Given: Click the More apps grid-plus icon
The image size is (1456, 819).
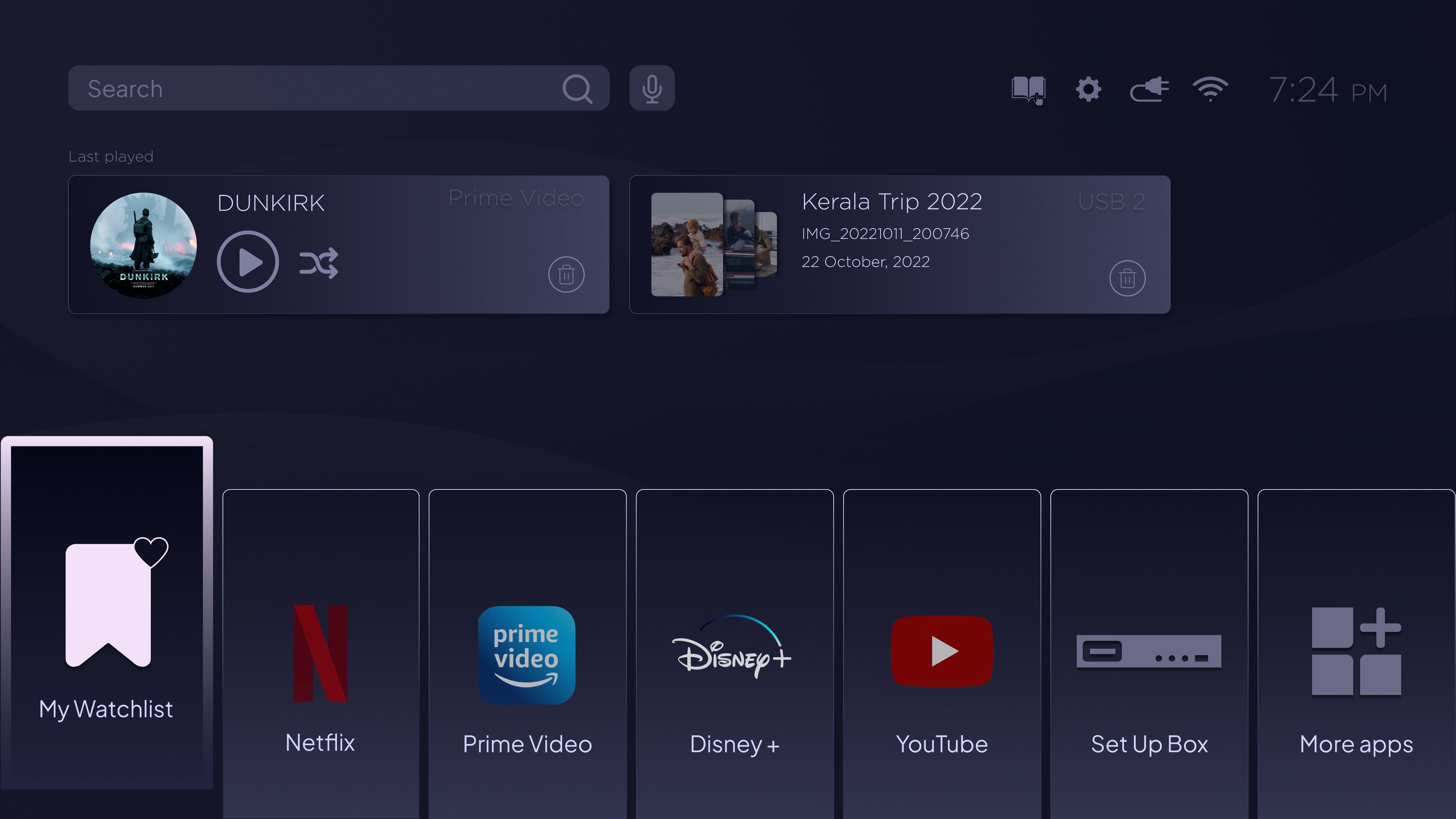Looking at the screenshot, I should pos(1356,651).
